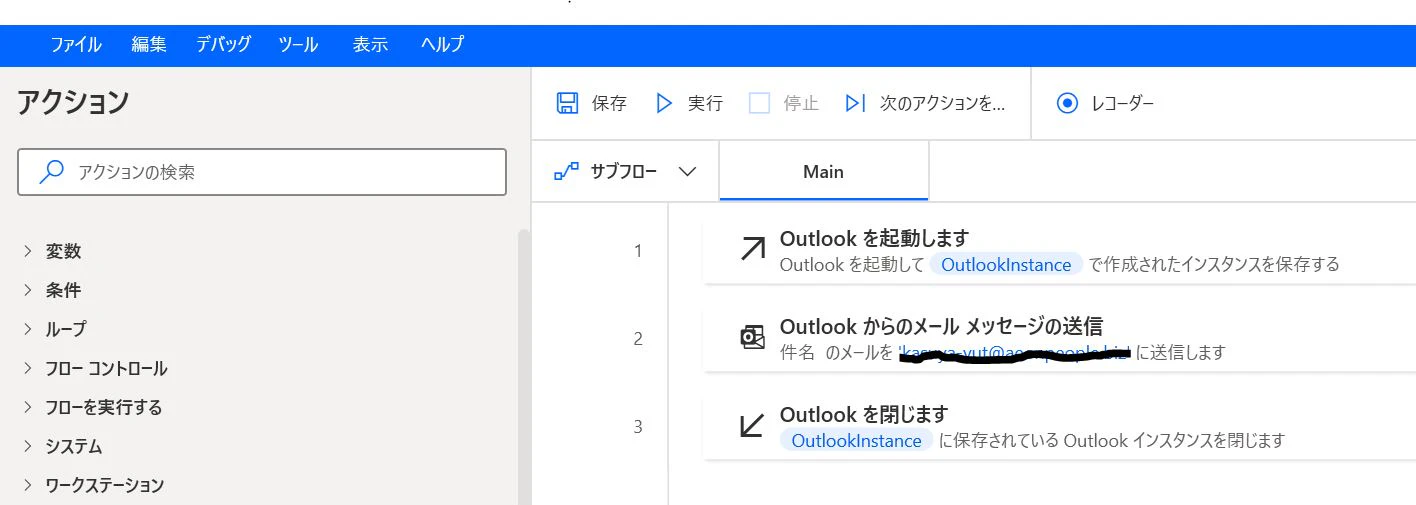Open the 表示 menu
Image resolution: width=1416 pixels, height=505 pixels.
click(370, 44)
